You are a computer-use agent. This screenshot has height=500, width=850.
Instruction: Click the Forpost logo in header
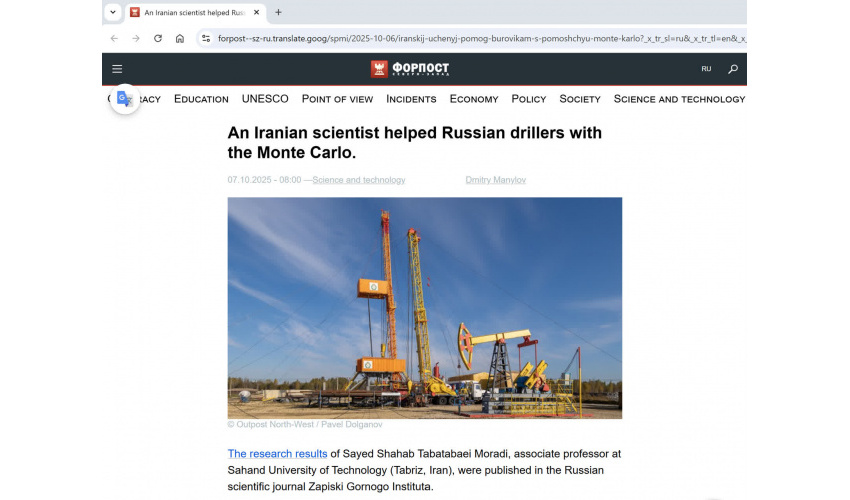click(410, 69)
